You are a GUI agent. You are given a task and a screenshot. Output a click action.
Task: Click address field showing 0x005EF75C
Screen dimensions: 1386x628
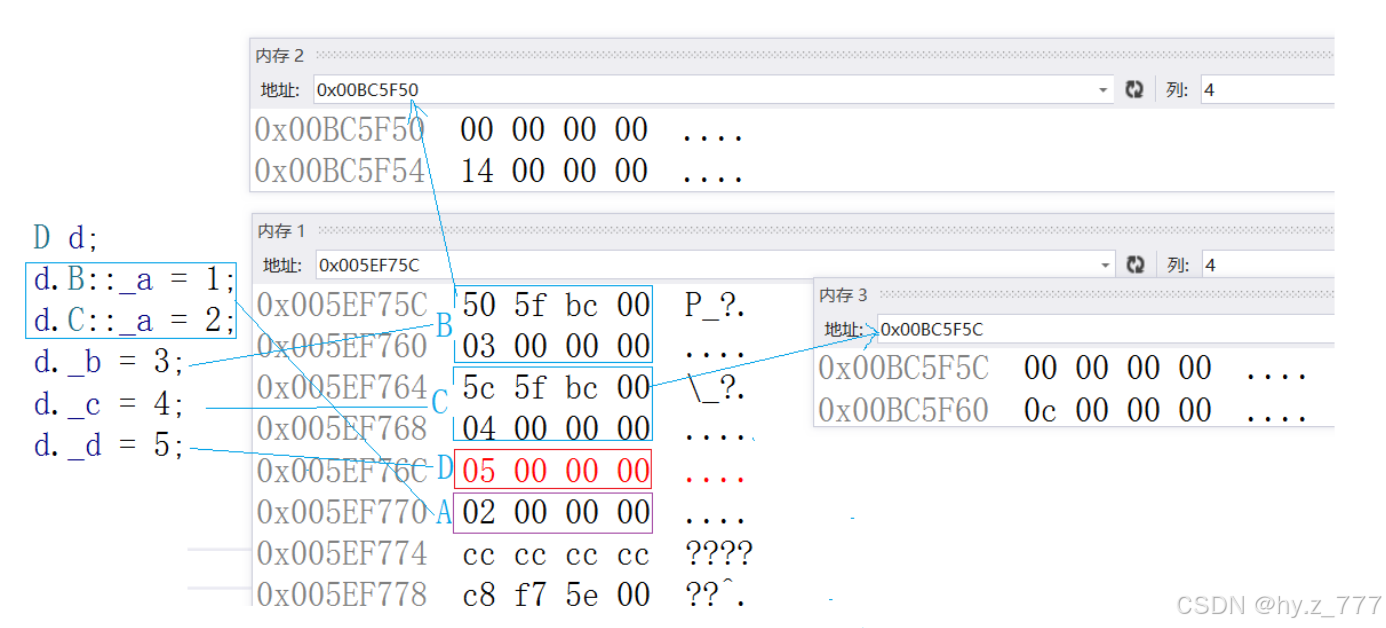tap(715, 265)
